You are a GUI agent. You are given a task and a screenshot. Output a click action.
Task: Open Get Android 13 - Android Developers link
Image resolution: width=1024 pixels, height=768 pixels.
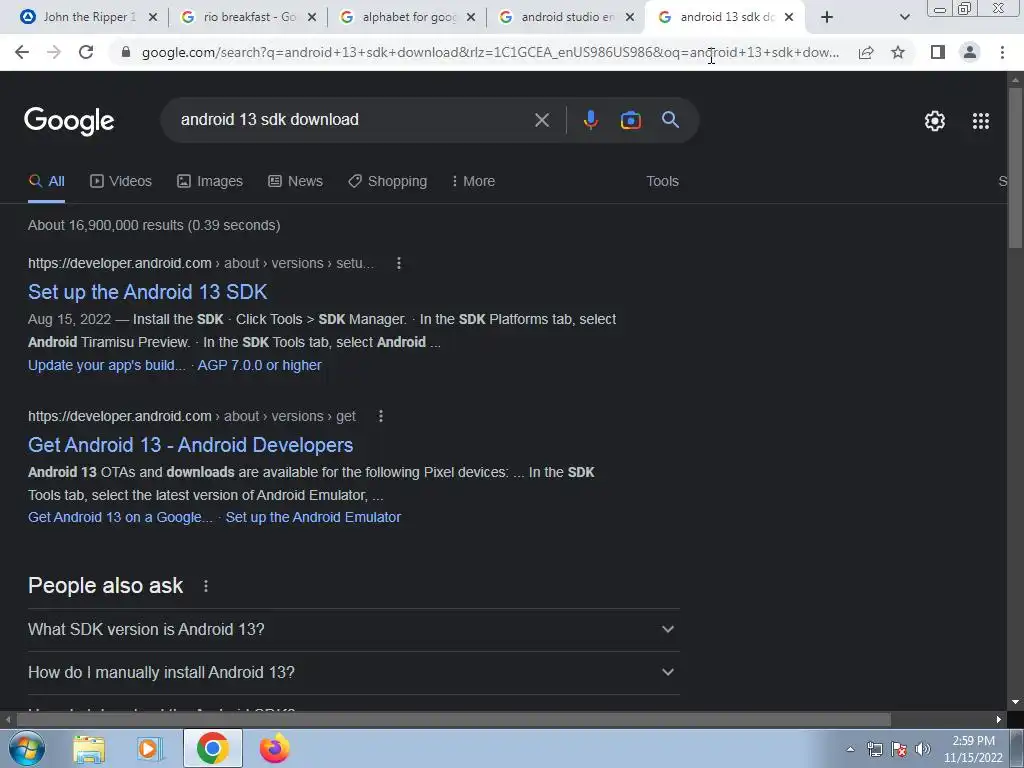tap(191, 444)
